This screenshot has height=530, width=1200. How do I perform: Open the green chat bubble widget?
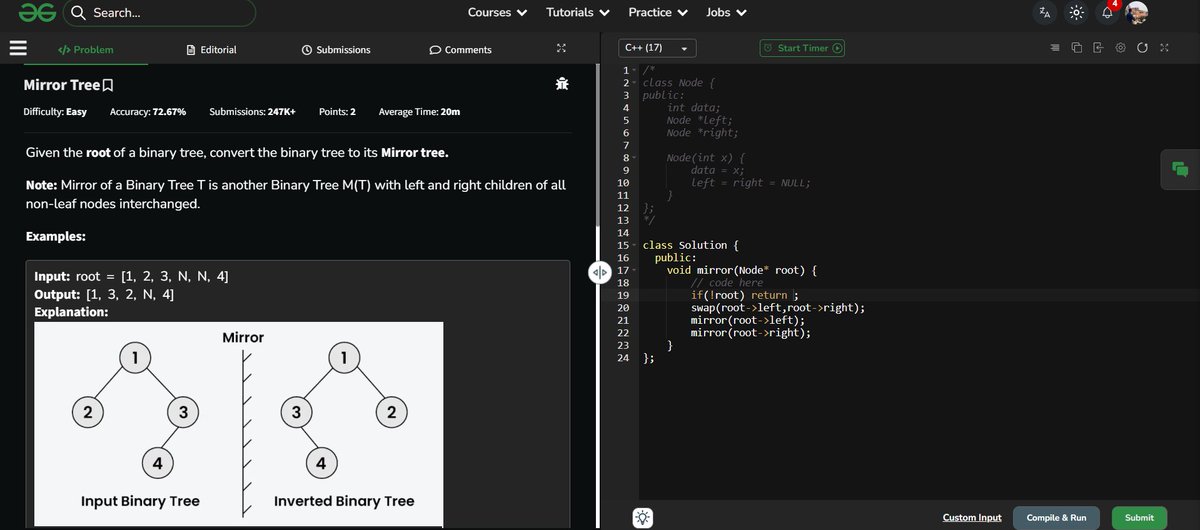1180,169
